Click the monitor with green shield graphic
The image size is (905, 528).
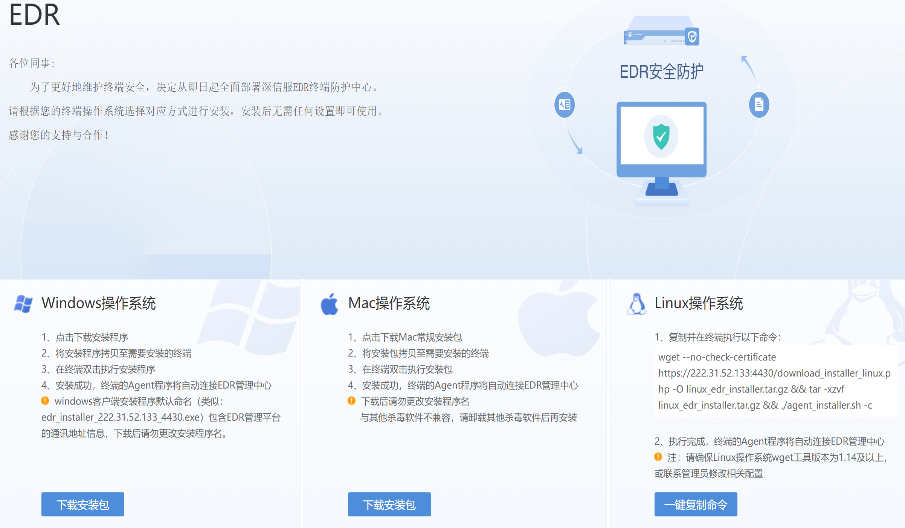click(x=660, y=150)
